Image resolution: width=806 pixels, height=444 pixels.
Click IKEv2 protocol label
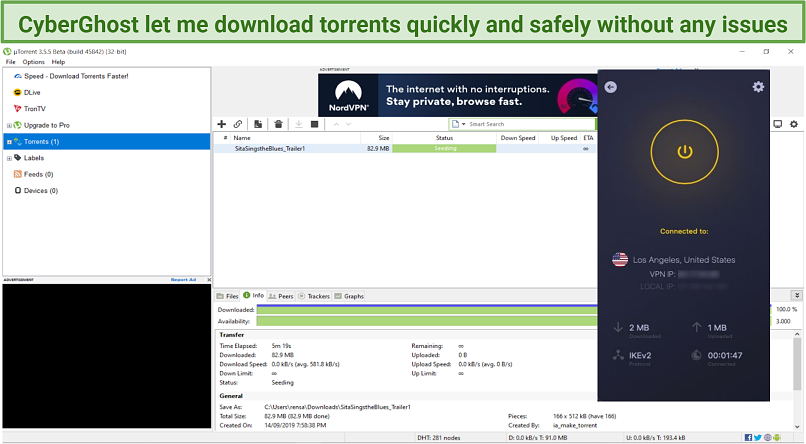click(640, 355)
